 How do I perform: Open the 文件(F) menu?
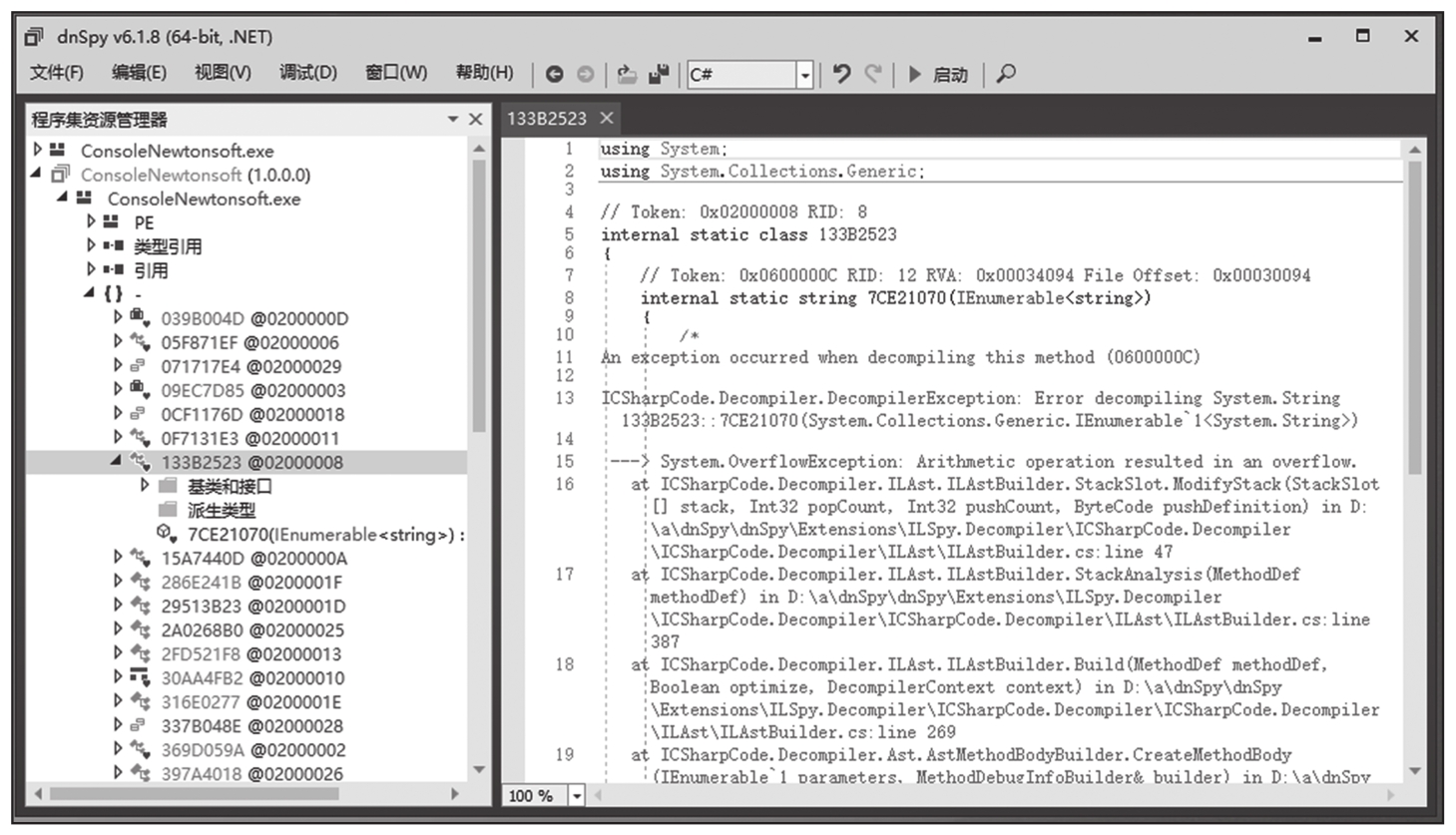coord(57,73)
